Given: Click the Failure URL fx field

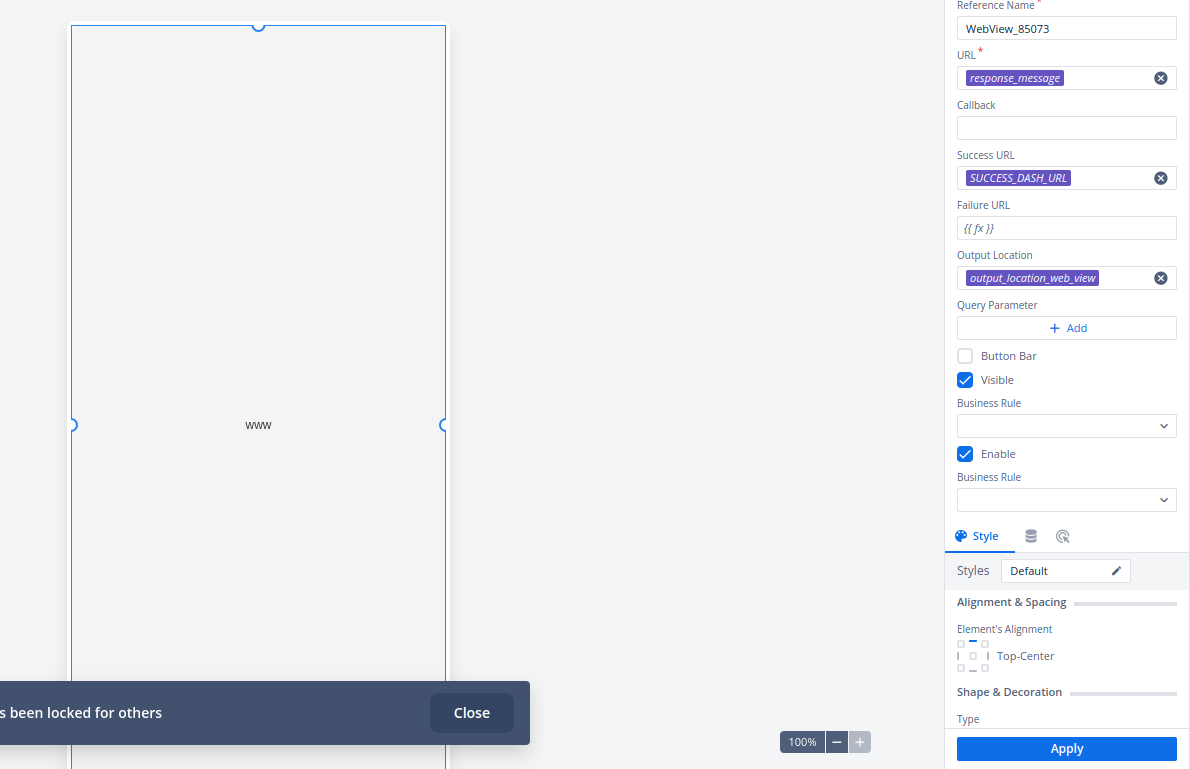Looking at the screenshot, I should tap(1066, 228).
